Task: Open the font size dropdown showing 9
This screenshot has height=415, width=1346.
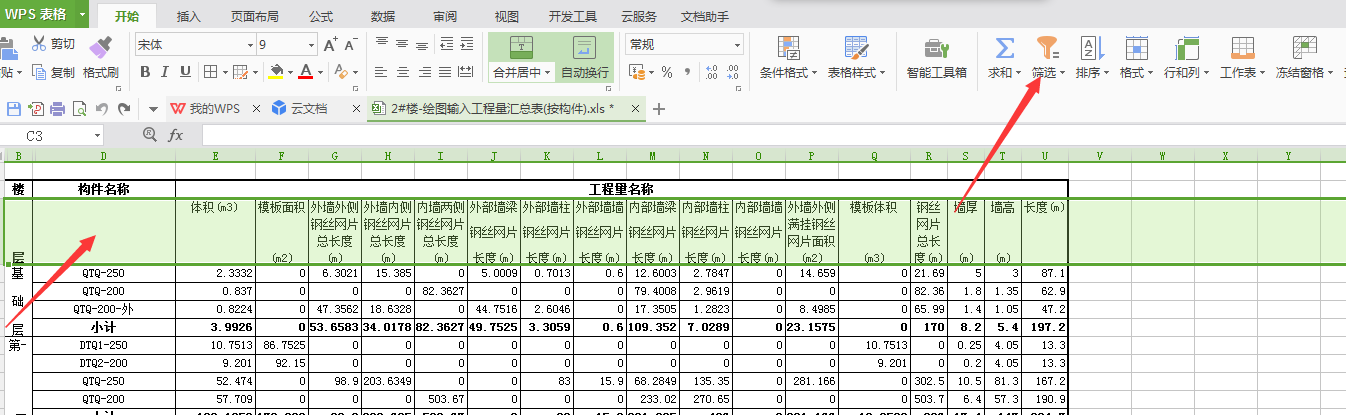Action: [311, 45]
